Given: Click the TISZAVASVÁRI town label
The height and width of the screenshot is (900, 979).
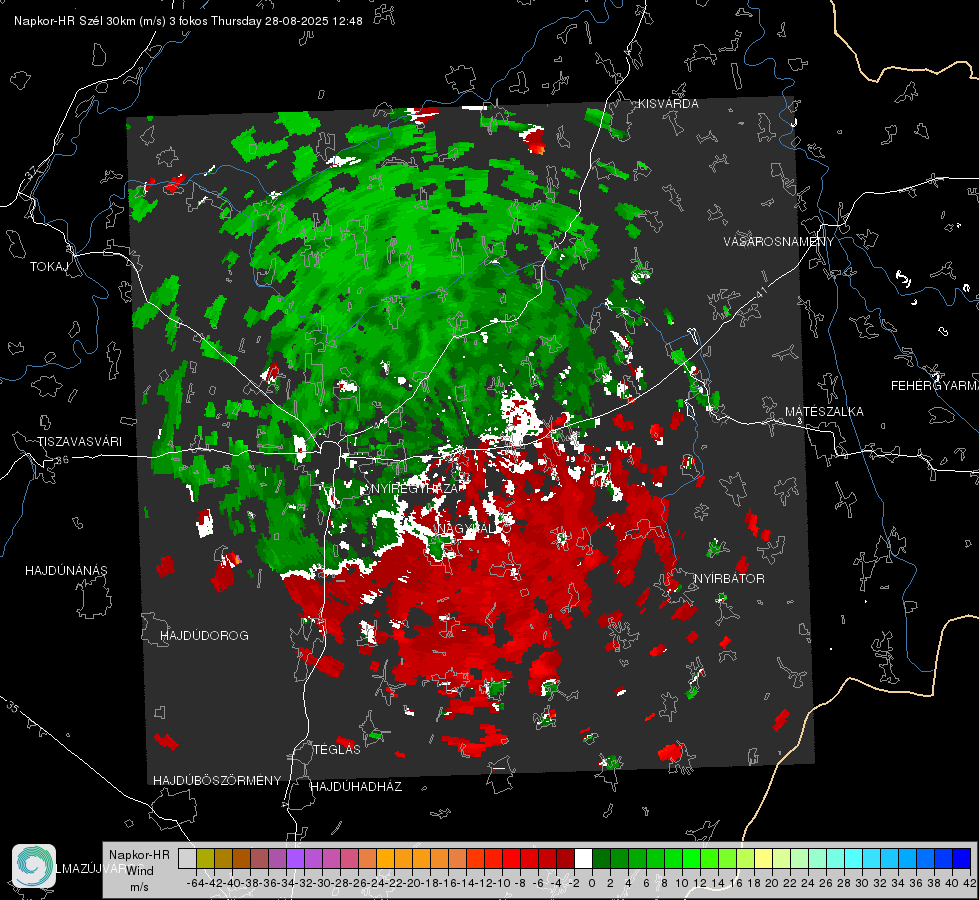Looking at the screenshot, I should (x=79, y=442).
